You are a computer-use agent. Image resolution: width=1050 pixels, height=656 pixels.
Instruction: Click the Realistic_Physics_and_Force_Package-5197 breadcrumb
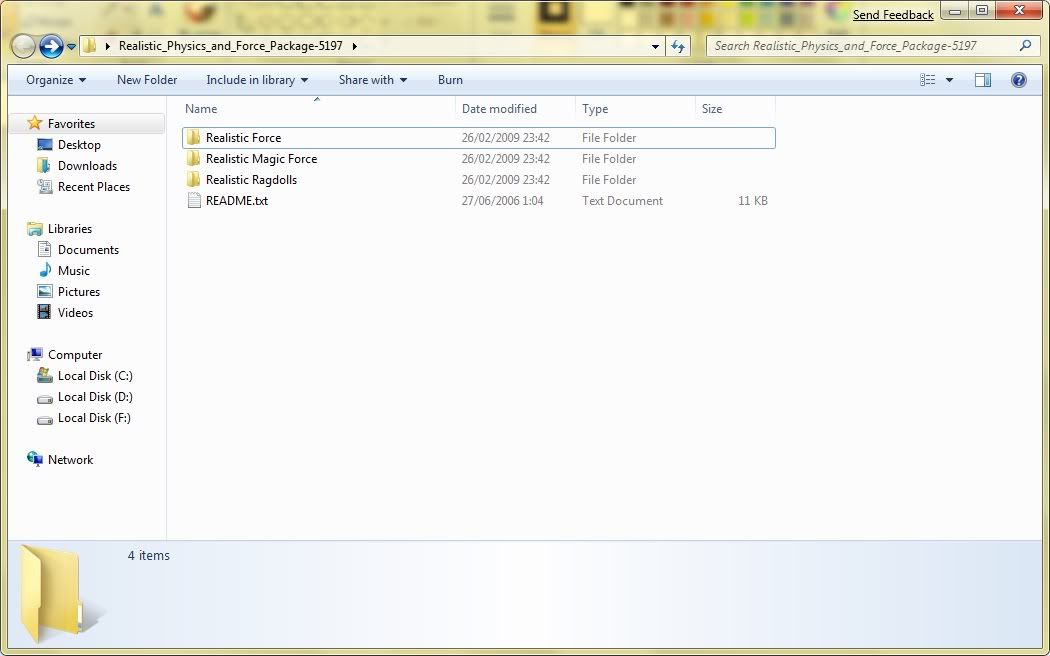click(230, 46)
